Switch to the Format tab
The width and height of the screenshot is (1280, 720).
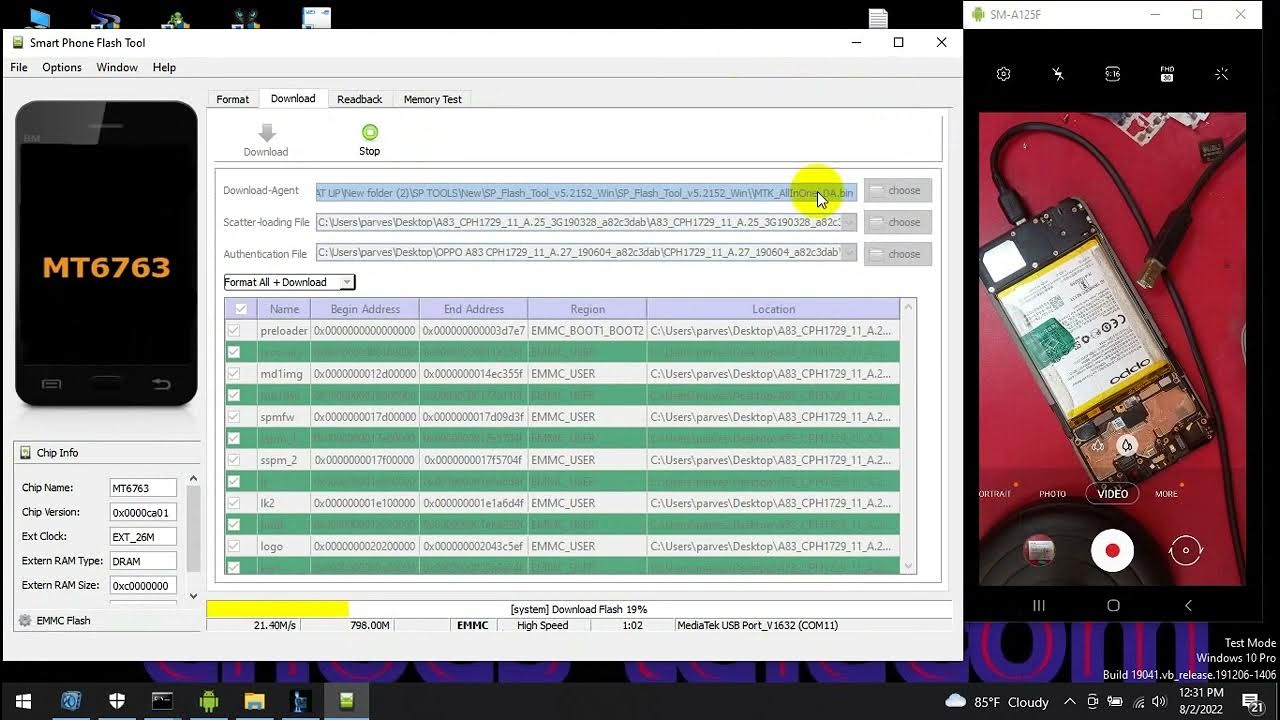click(233, 99)
